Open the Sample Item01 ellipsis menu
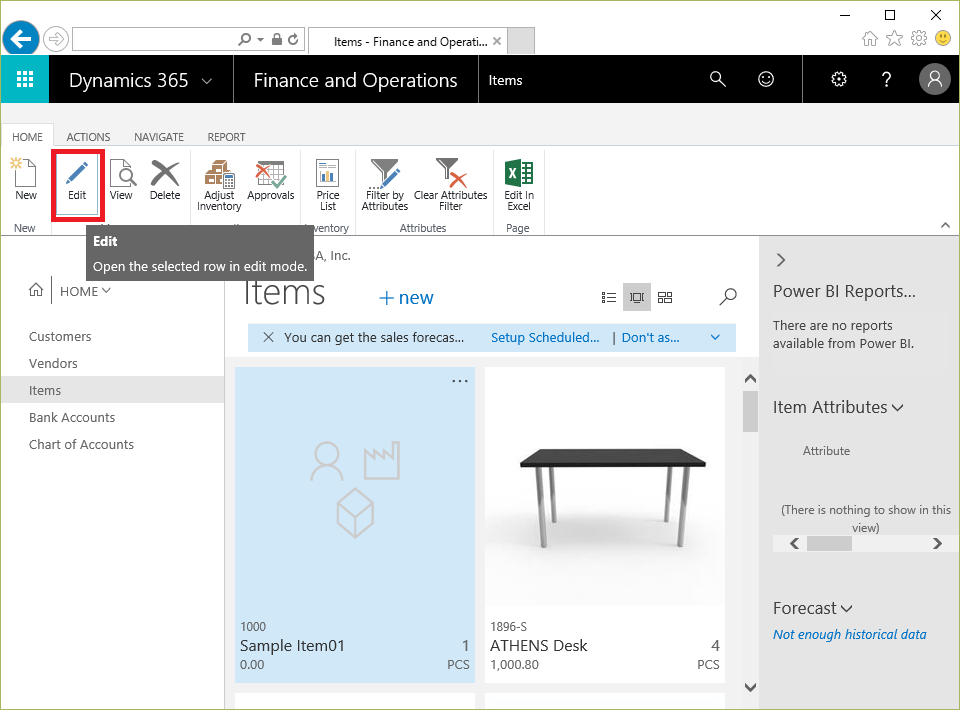This screenshot has width=960, height=710. [460, 381]
